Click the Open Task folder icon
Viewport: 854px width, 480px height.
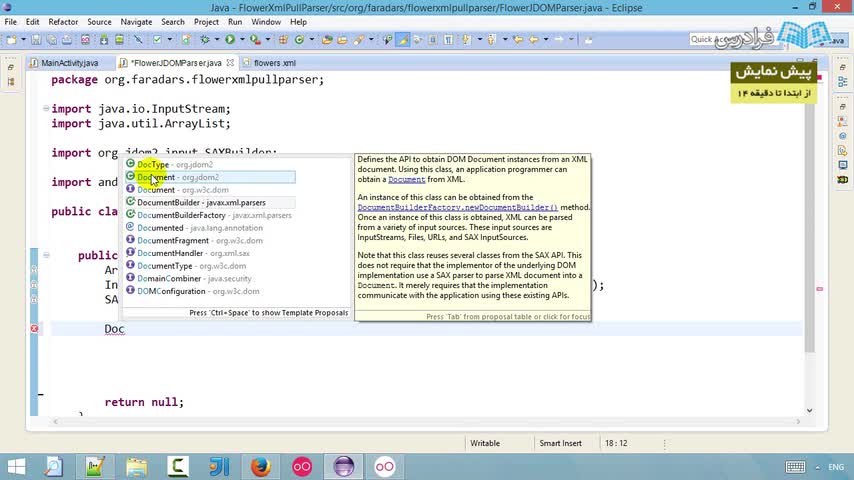pyautogui.click(x=342, y=40)
